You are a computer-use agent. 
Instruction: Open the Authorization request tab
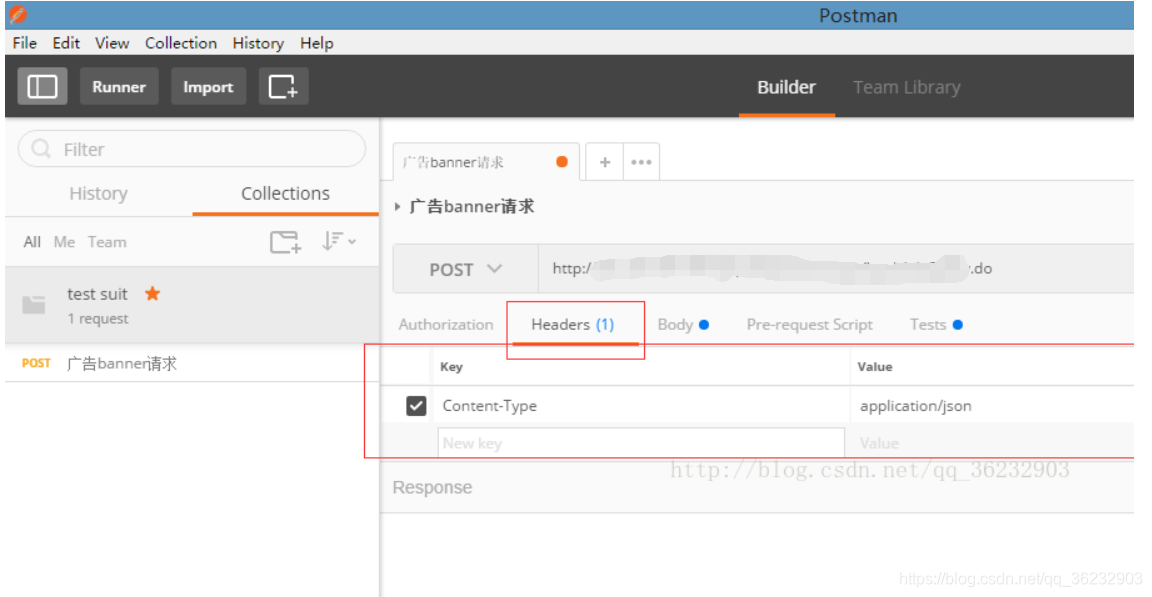pyautogui.click(x=446, y=325)
